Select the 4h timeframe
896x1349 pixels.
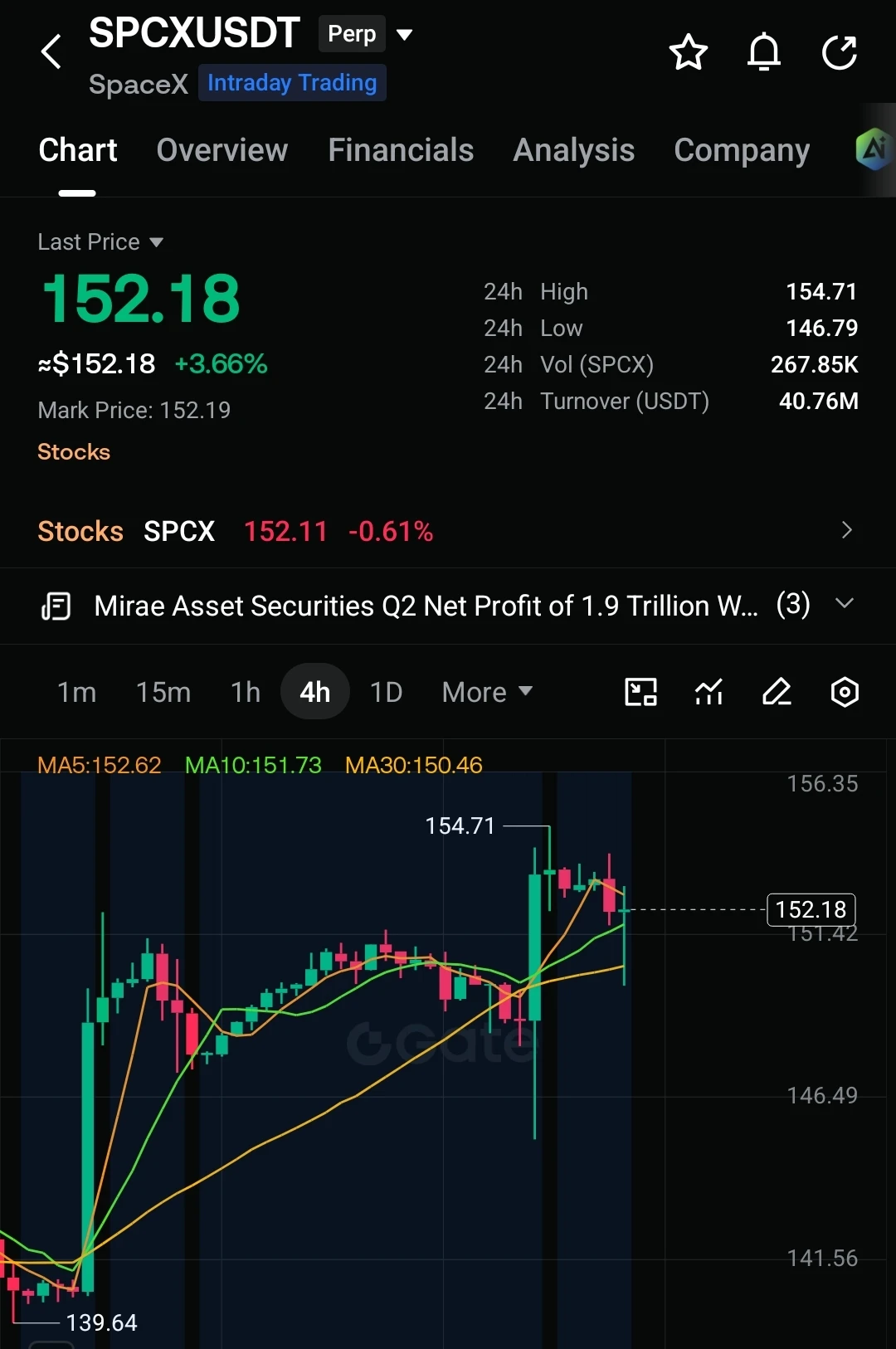[315, 691]
